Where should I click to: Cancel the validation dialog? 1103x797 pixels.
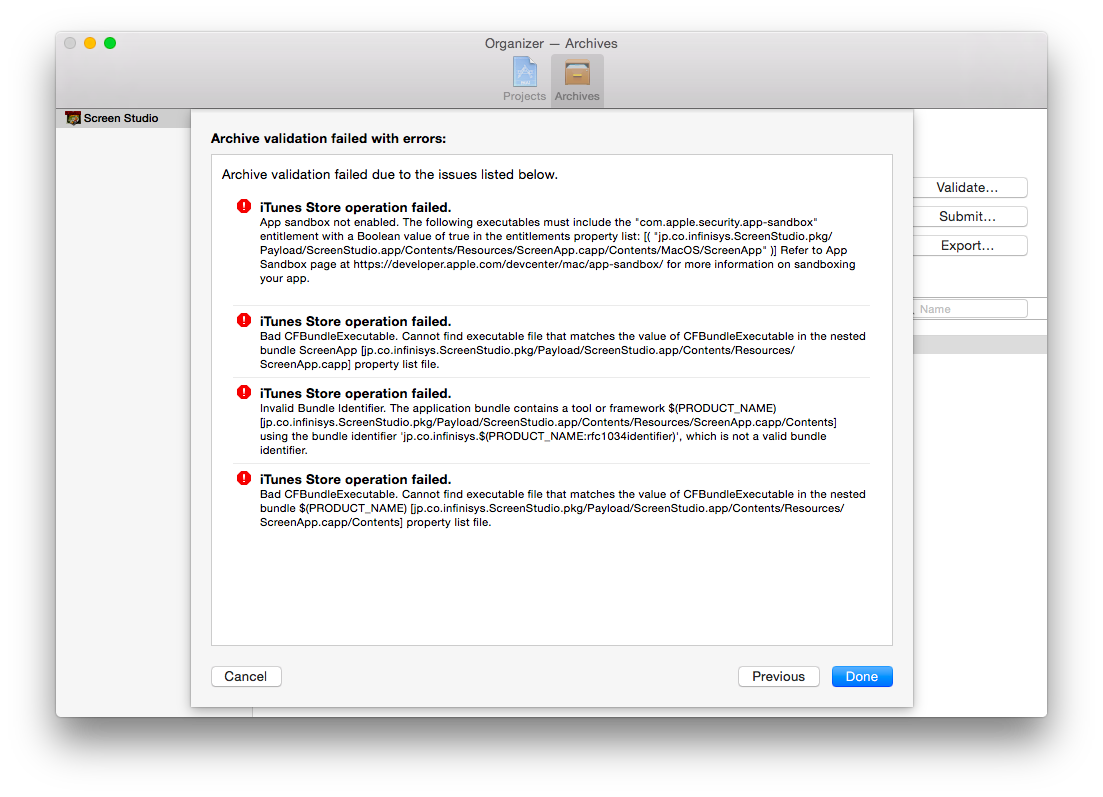[246, 677]
